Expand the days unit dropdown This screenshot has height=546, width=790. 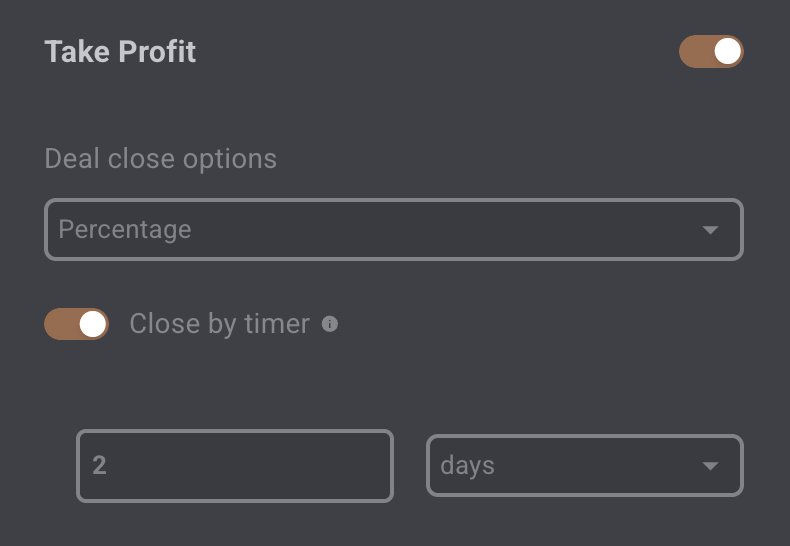[585, 465]
